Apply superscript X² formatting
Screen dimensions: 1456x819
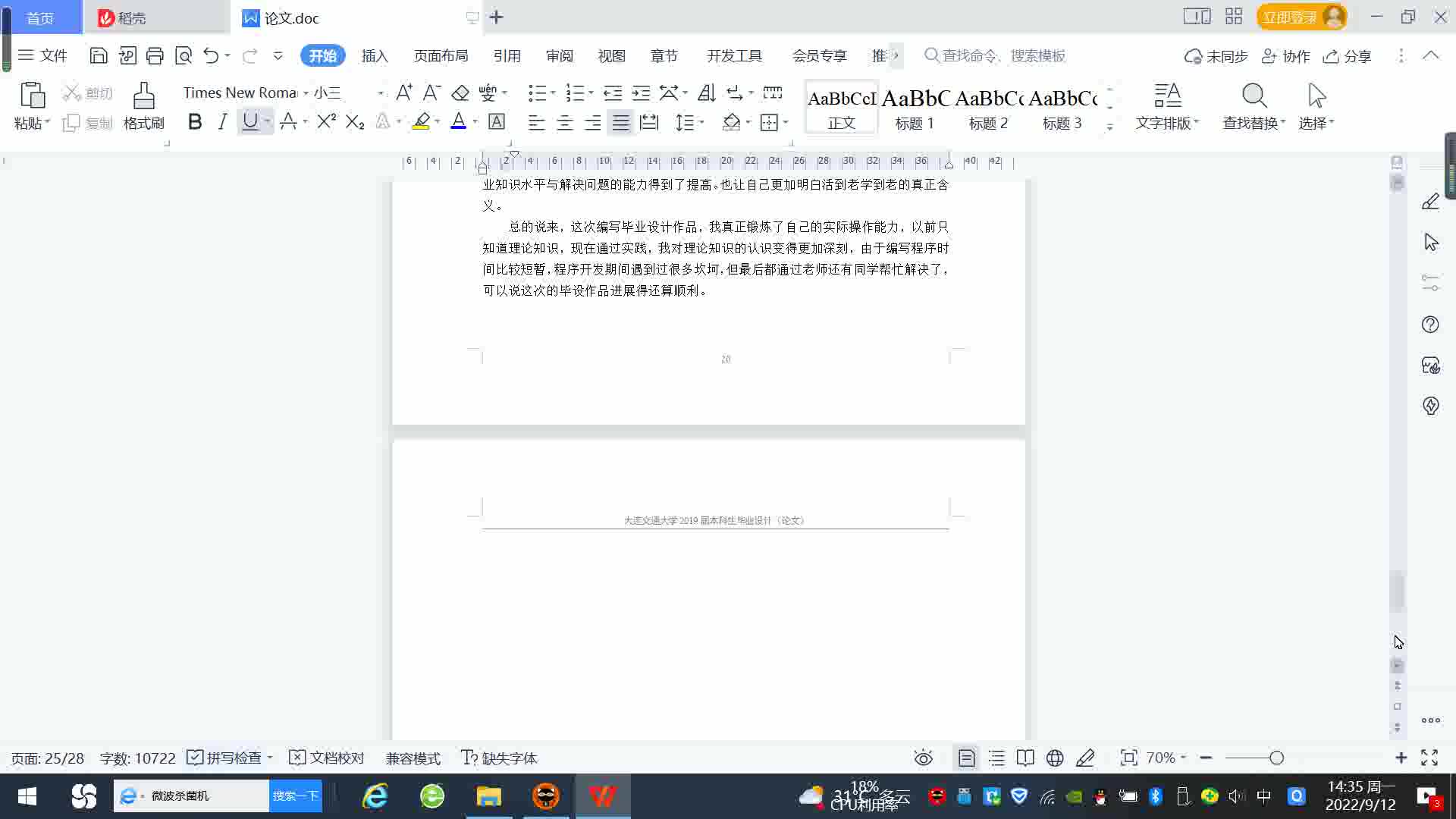tap(326, 121)
